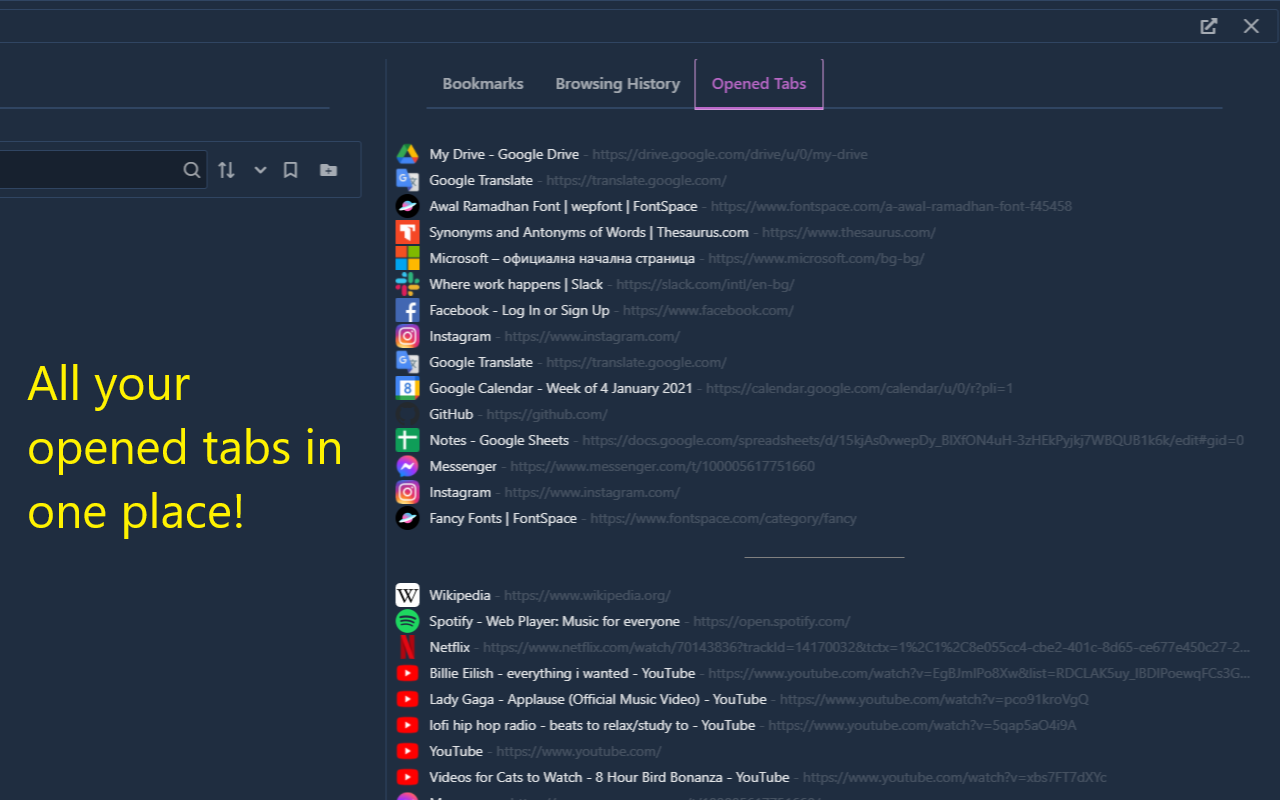Image resolution: width=1280 pixels, height=800 pixels.
Task: Click the search magnifier icon
Action: [x=192, y=170]
